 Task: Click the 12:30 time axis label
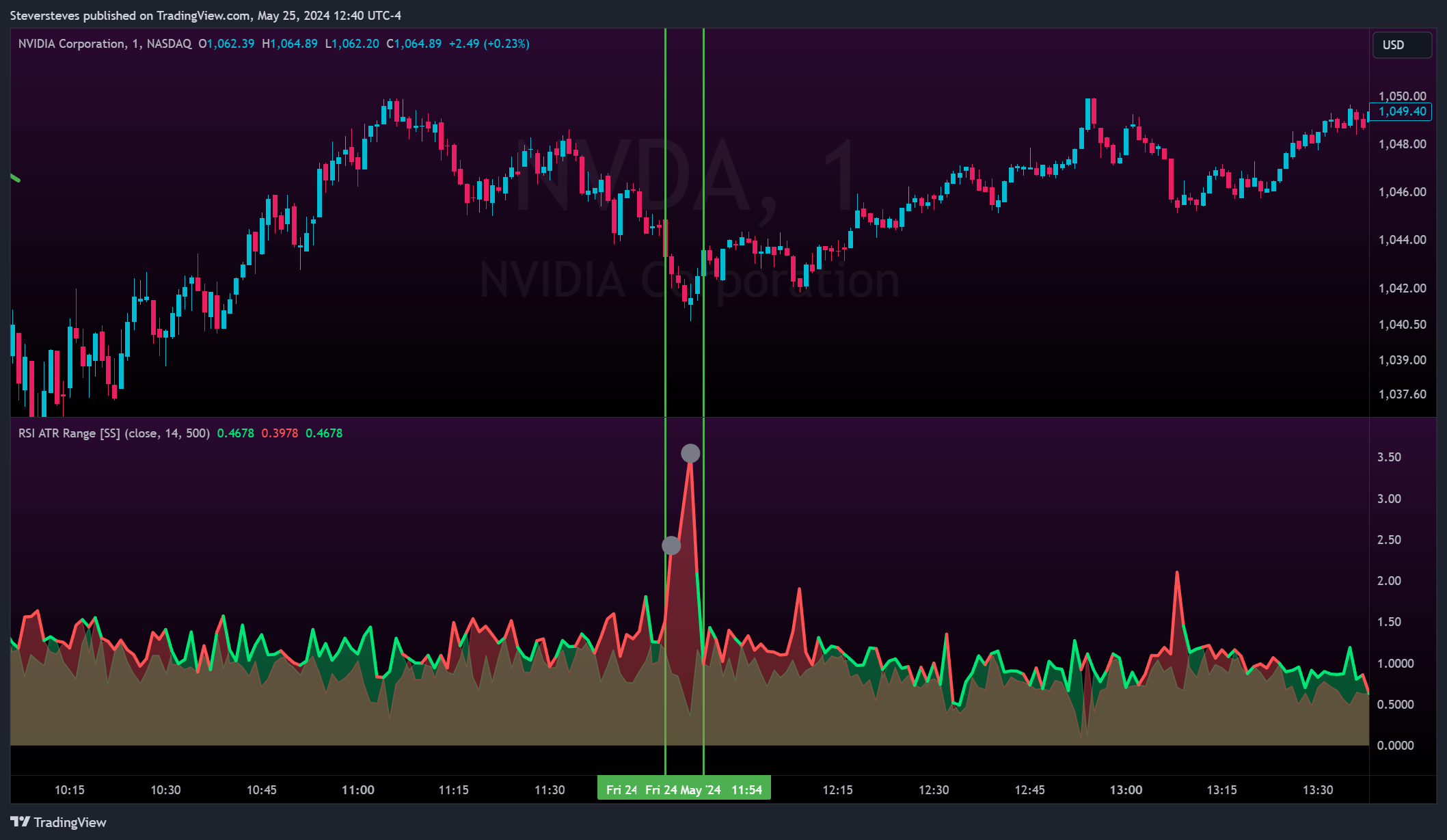point(934,790)
